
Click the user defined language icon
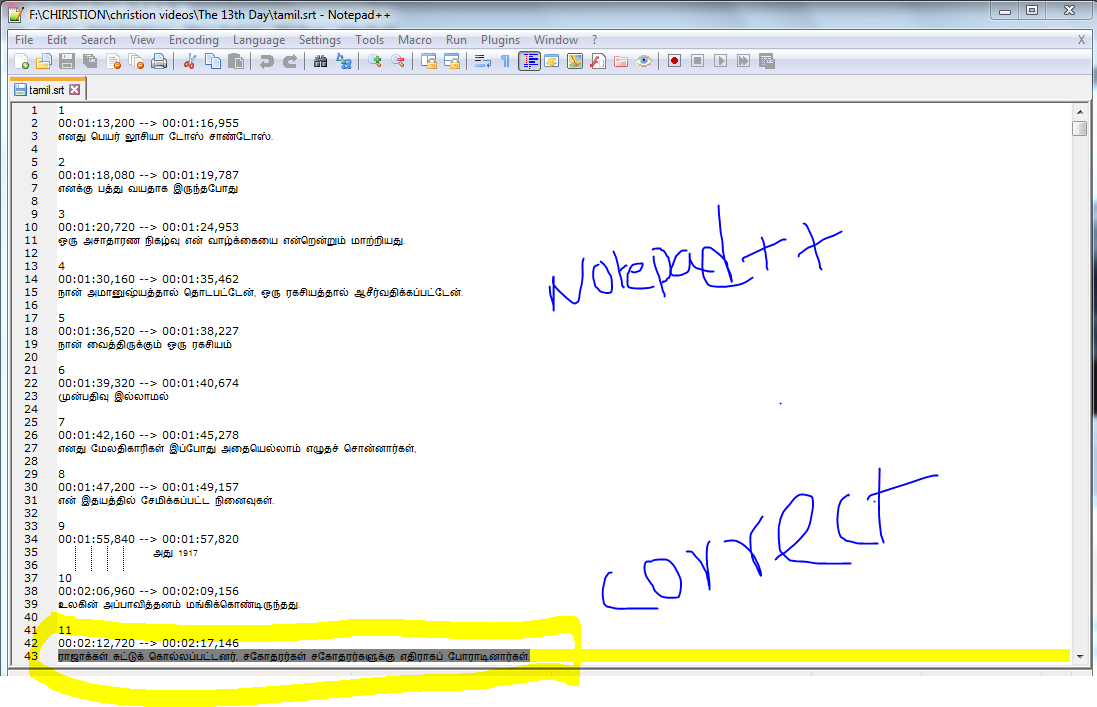pyautogui.click(x=552, y=62)
